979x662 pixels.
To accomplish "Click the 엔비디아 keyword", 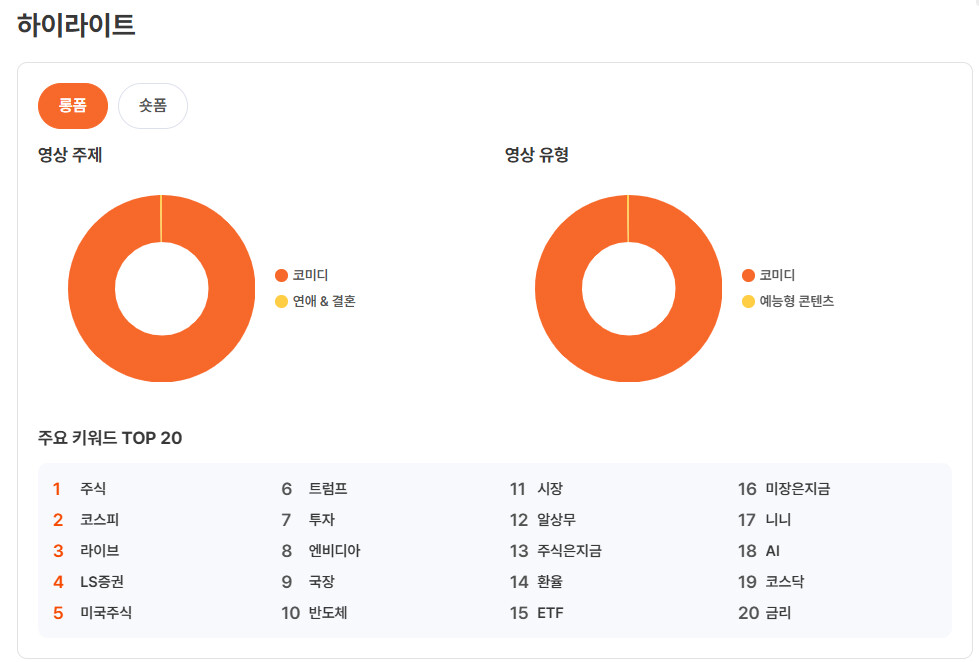I will [335, 551].
